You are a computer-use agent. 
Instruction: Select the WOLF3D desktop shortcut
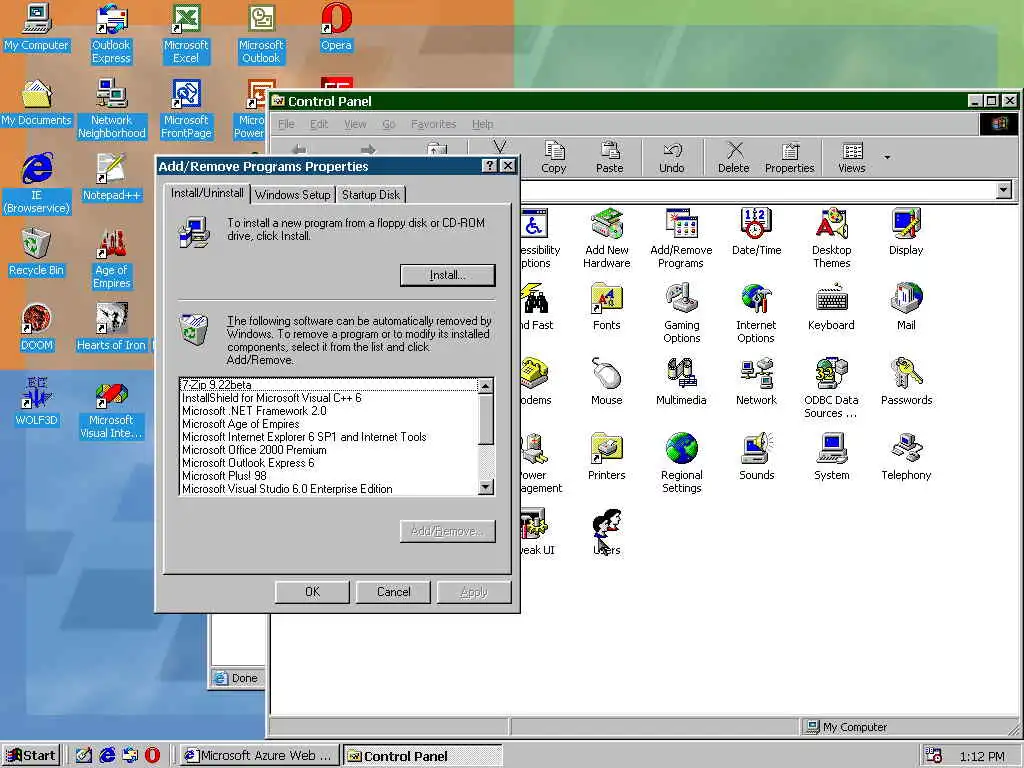click(37, 402)
